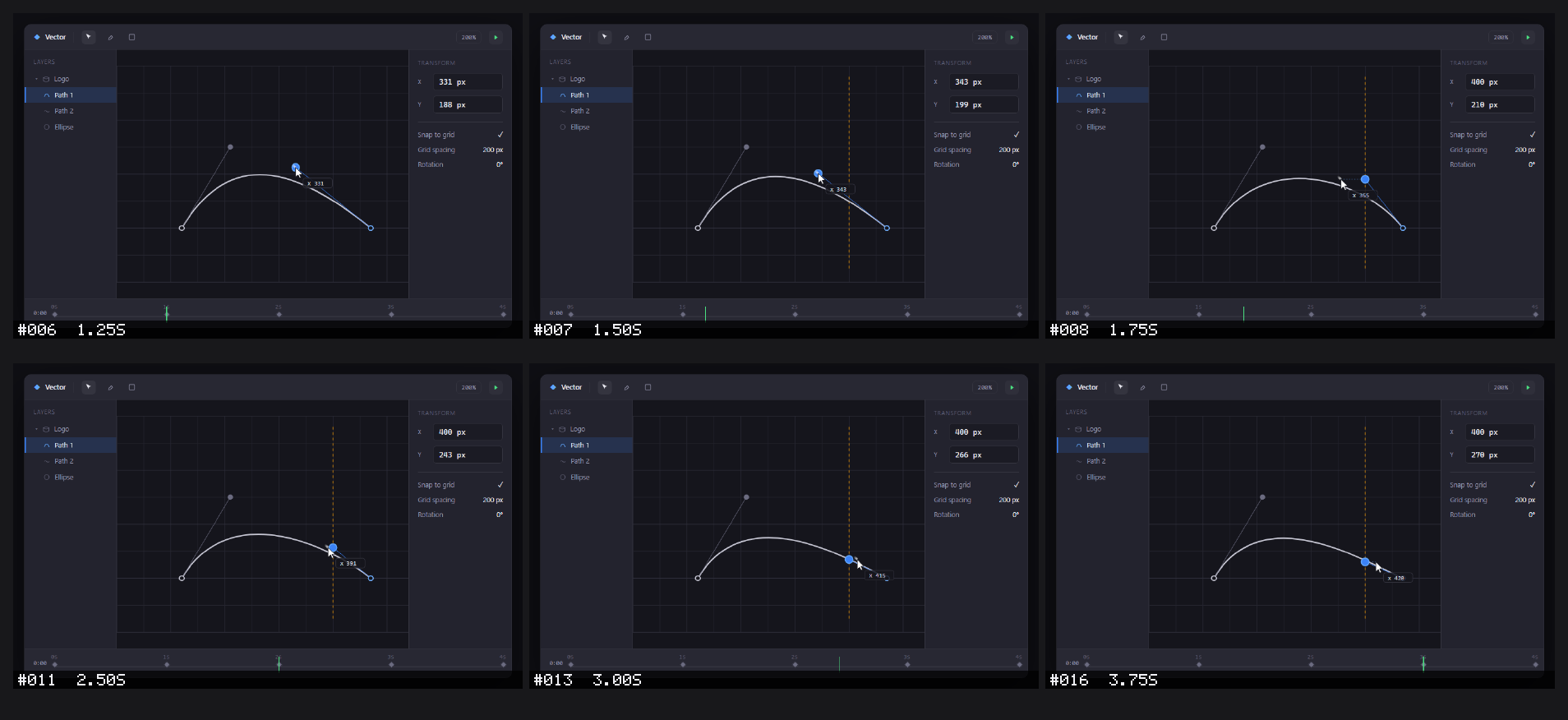Choose the Path 2 layer in frame #013
This screenshot has height=720, width=1568.
pos(587,461)
